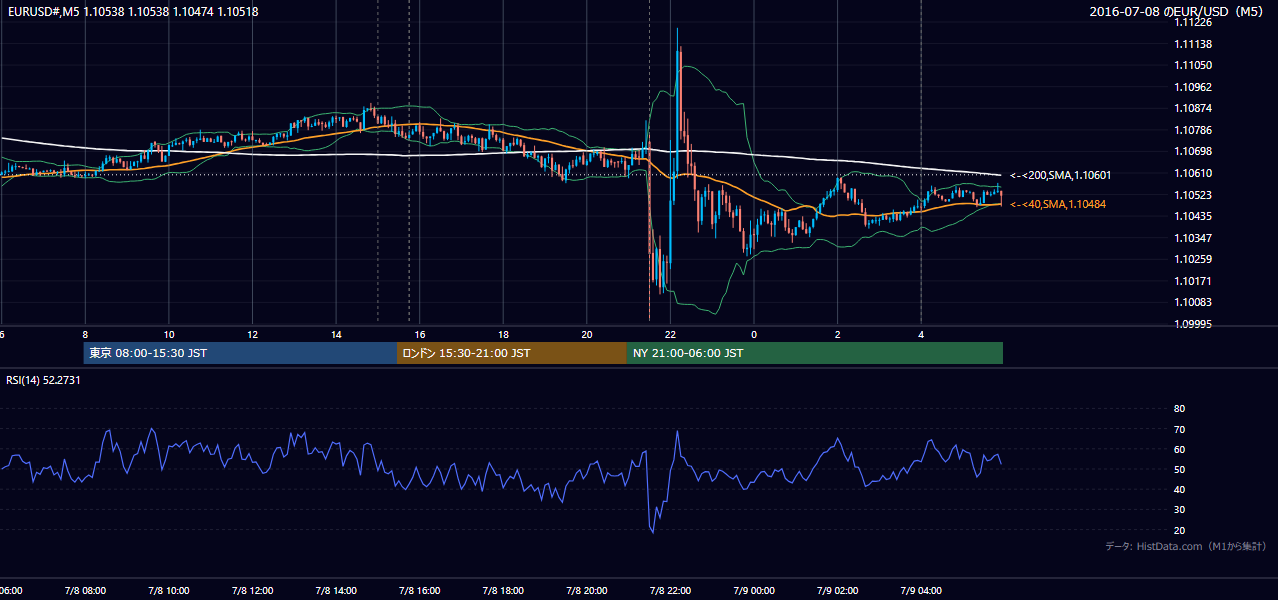Screen dimensions: 1278x600
Task: Click the 7/8 10:00 date axis label
Action: 168,591
